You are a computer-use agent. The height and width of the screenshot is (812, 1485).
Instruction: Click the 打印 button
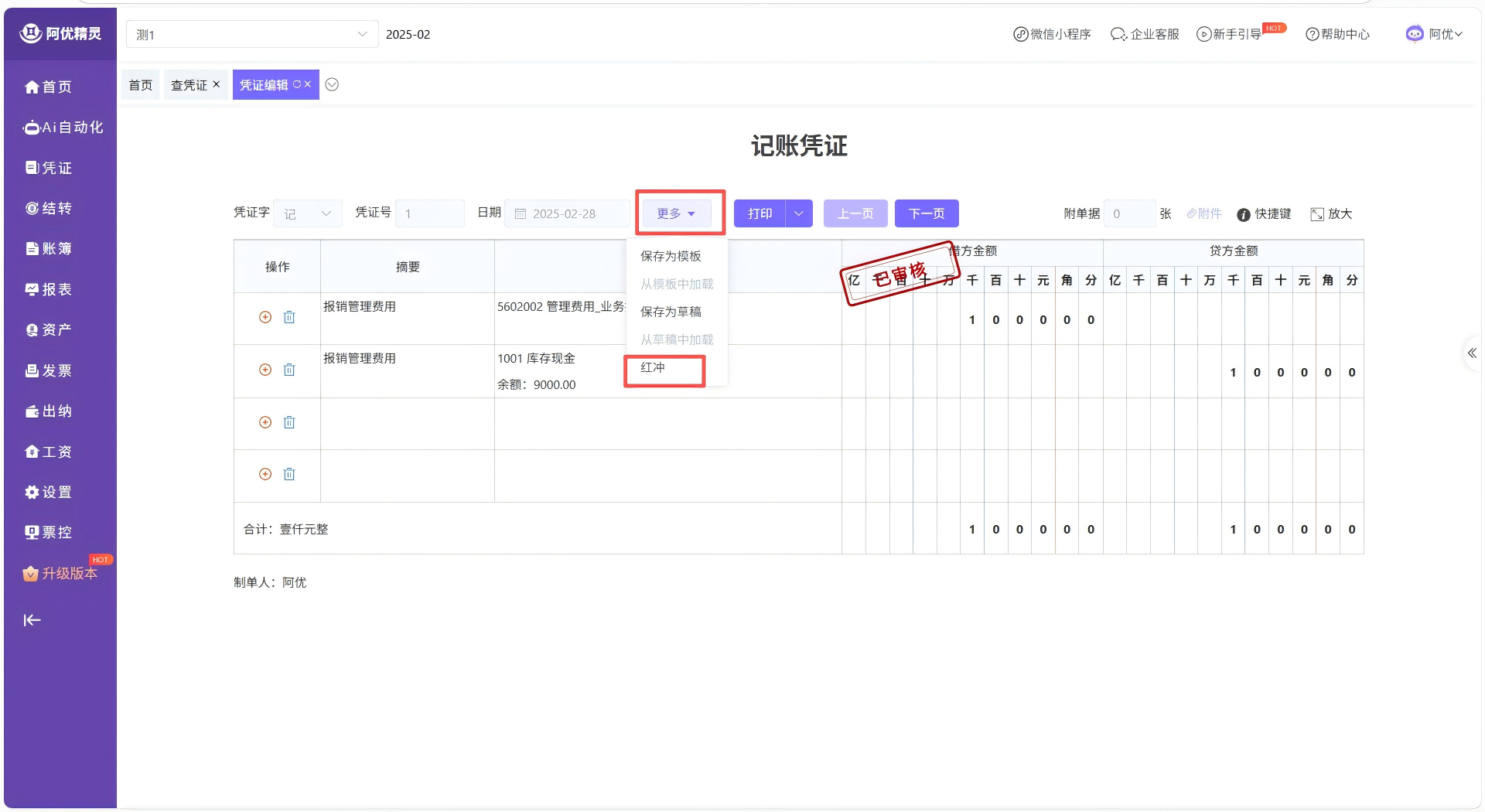click(x=760, y=213)
